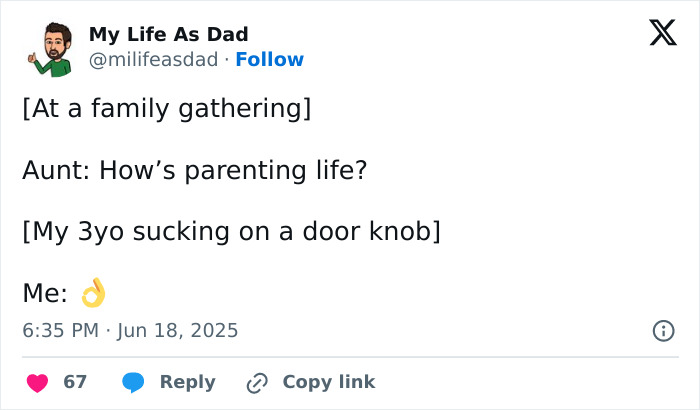
Task: Click the OK hand emoji
Action: [93, 293]
